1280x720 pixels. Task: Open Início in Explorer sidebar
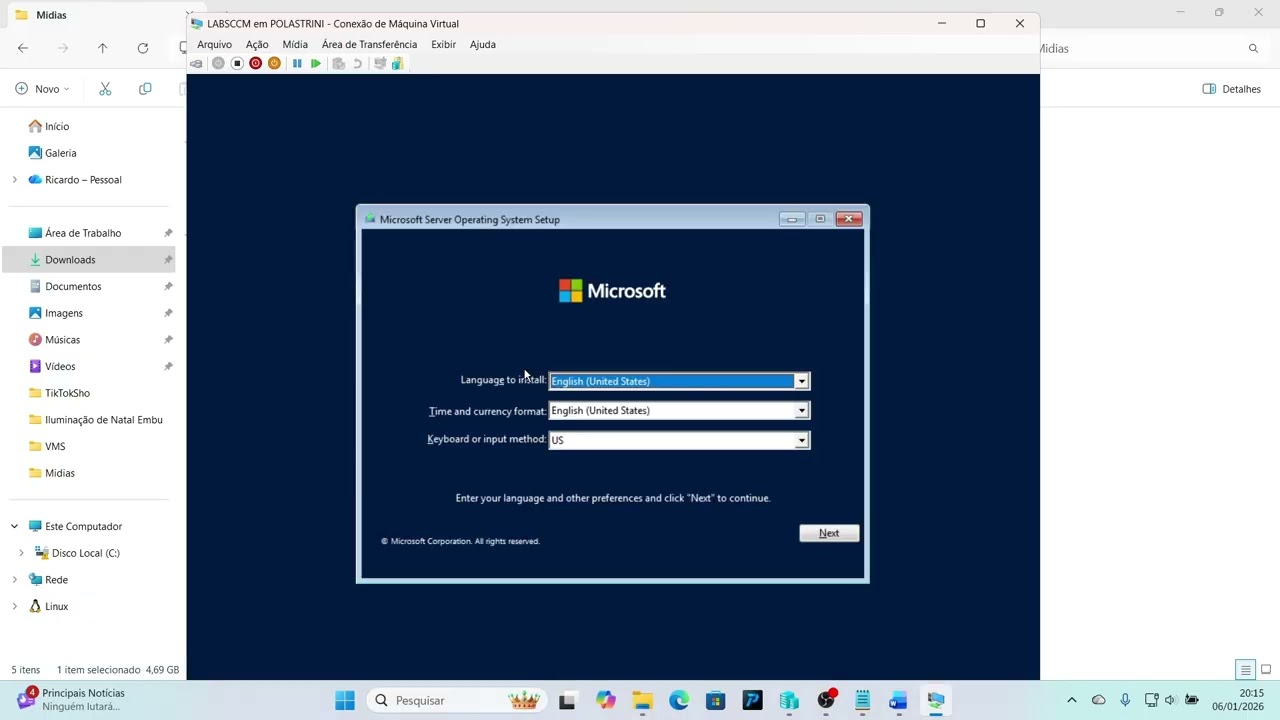click(x=57, y=126)
